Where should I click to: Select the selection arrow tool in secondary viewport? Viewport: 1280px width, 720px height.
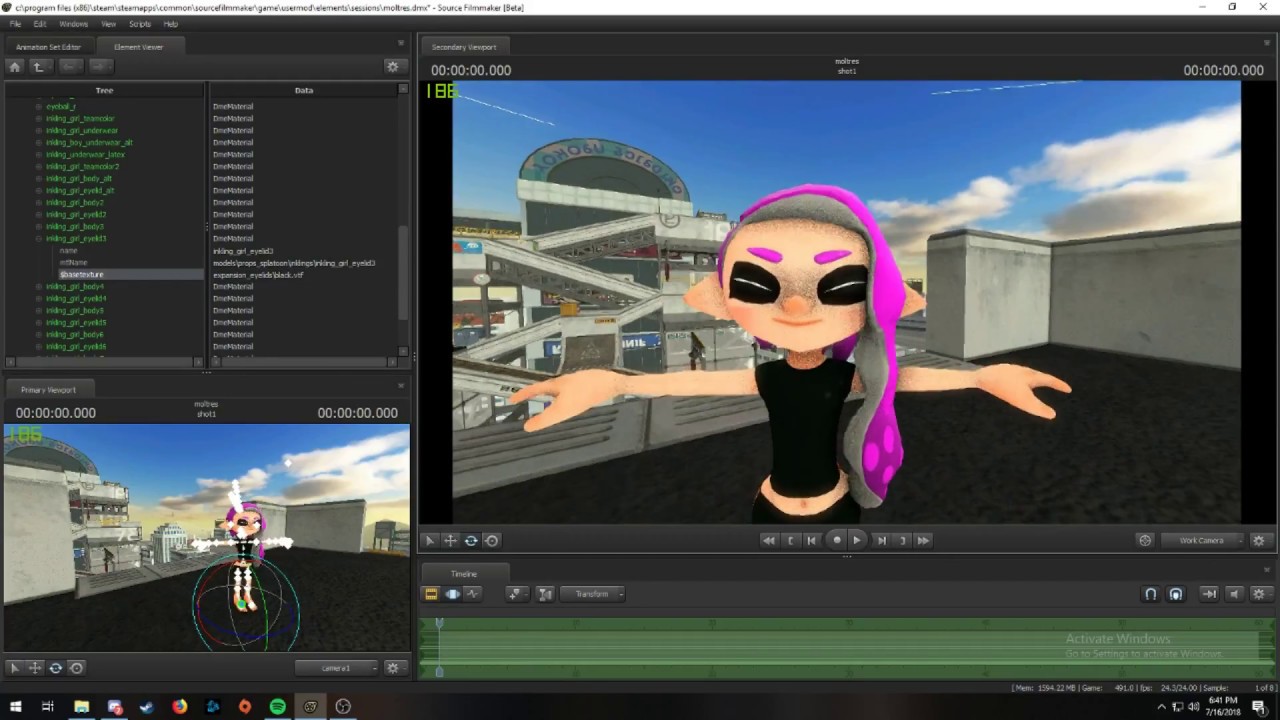430,540
